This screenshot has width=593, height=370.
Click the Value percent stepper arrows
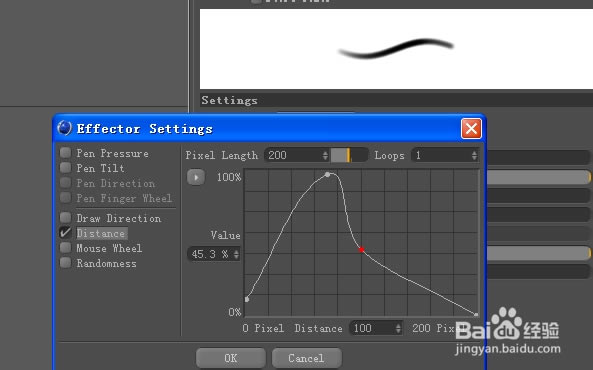tap(236, 254)
